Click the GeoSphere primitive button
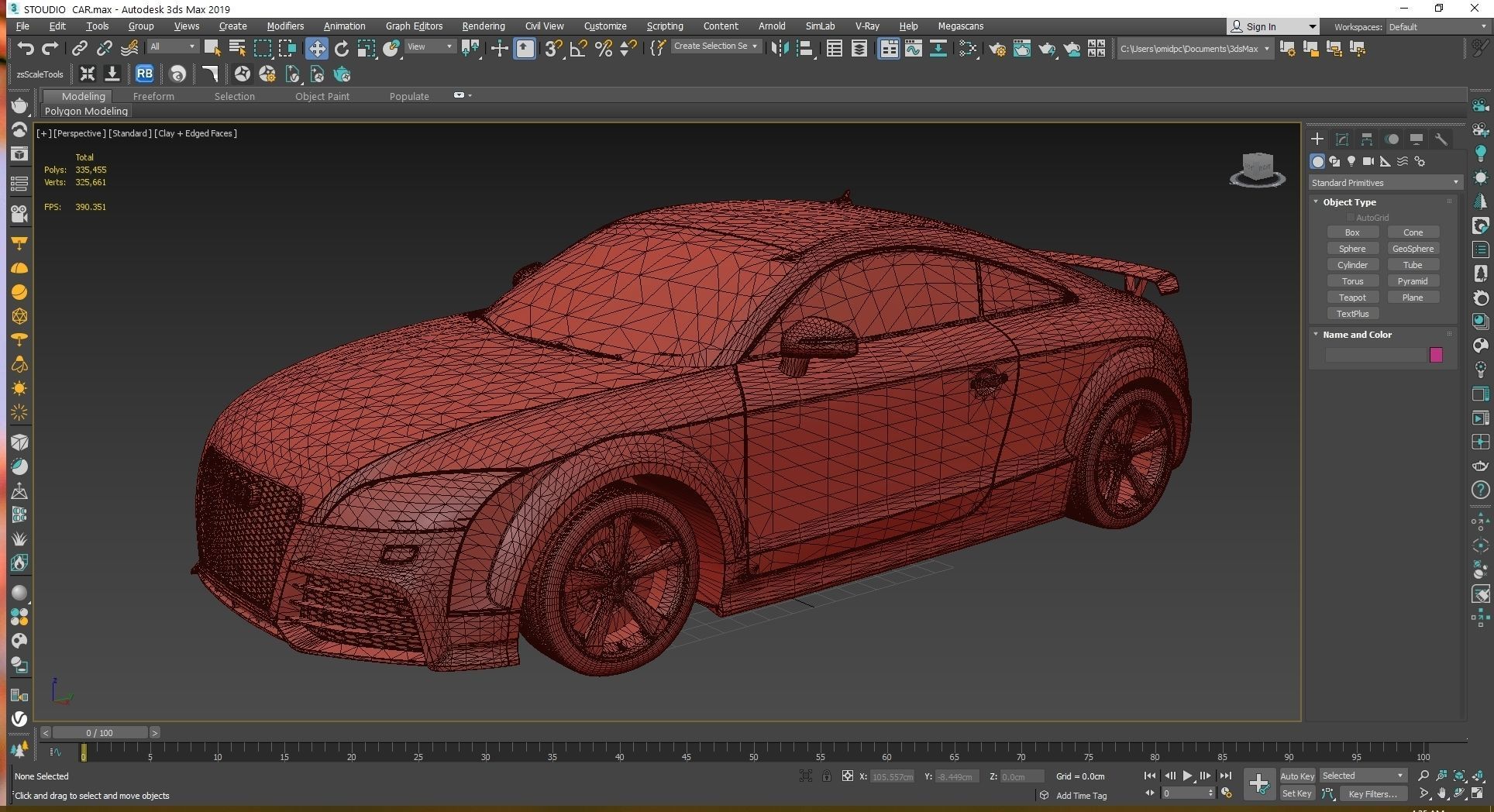 click(1413, 249)
